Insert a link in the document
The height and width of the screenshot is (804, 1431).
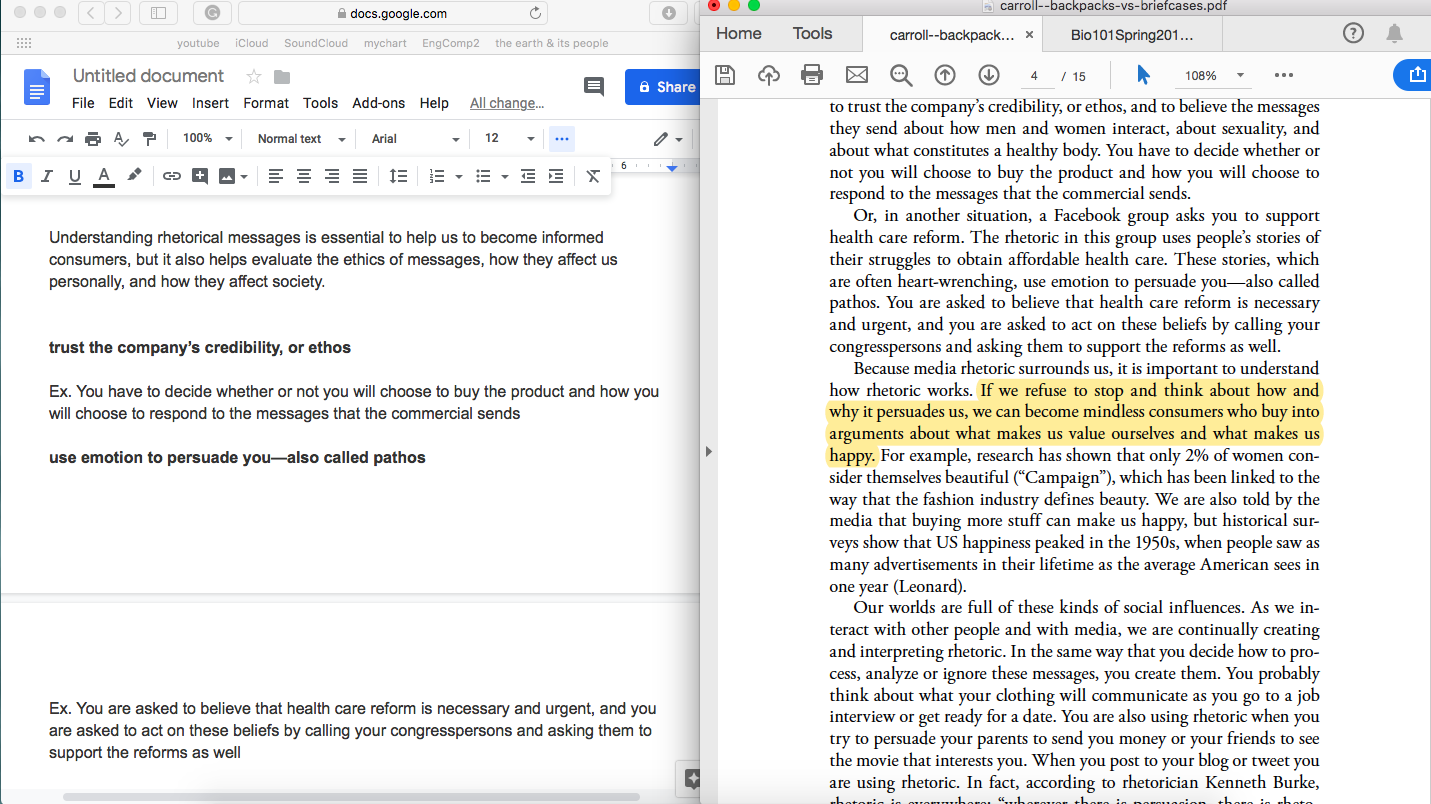tap(172, 177)
